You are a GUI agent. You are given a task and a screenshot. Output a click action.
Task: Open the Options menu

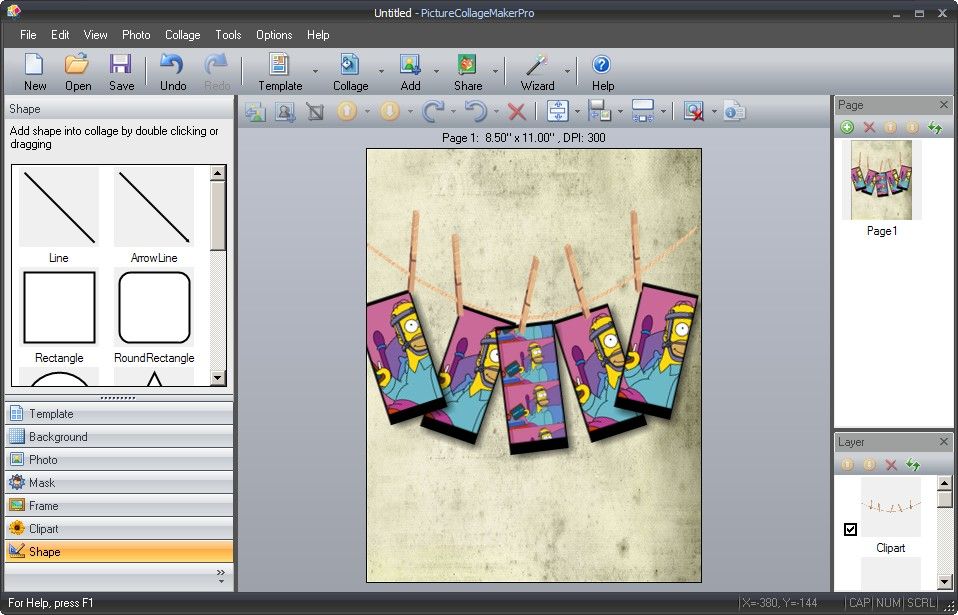pos(274,34)
